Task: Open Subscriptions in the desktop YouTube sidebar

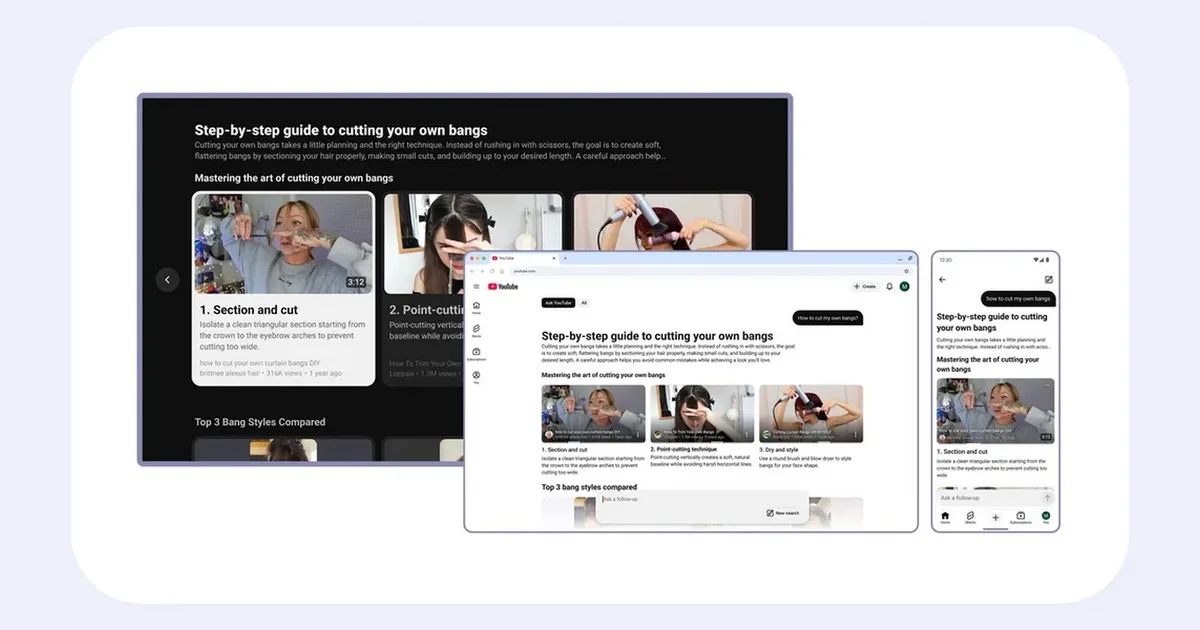Action: (476, 354)
